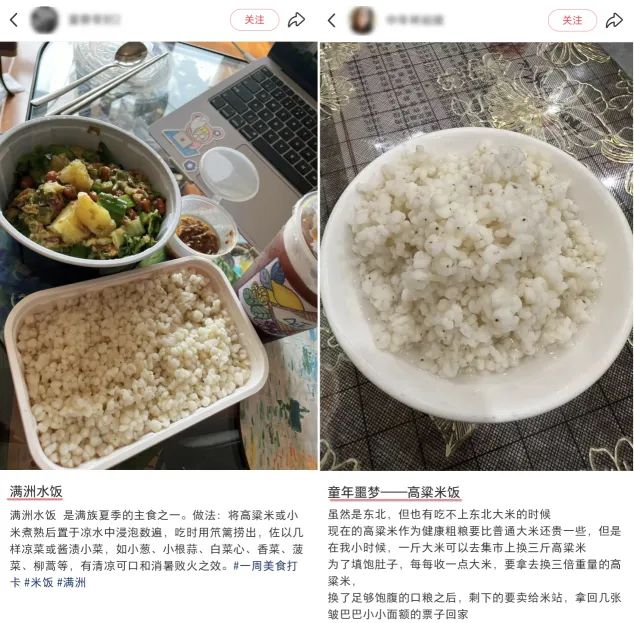Open the #满洲 hashtag
This screenshot has width=634, height=623.
72,582
